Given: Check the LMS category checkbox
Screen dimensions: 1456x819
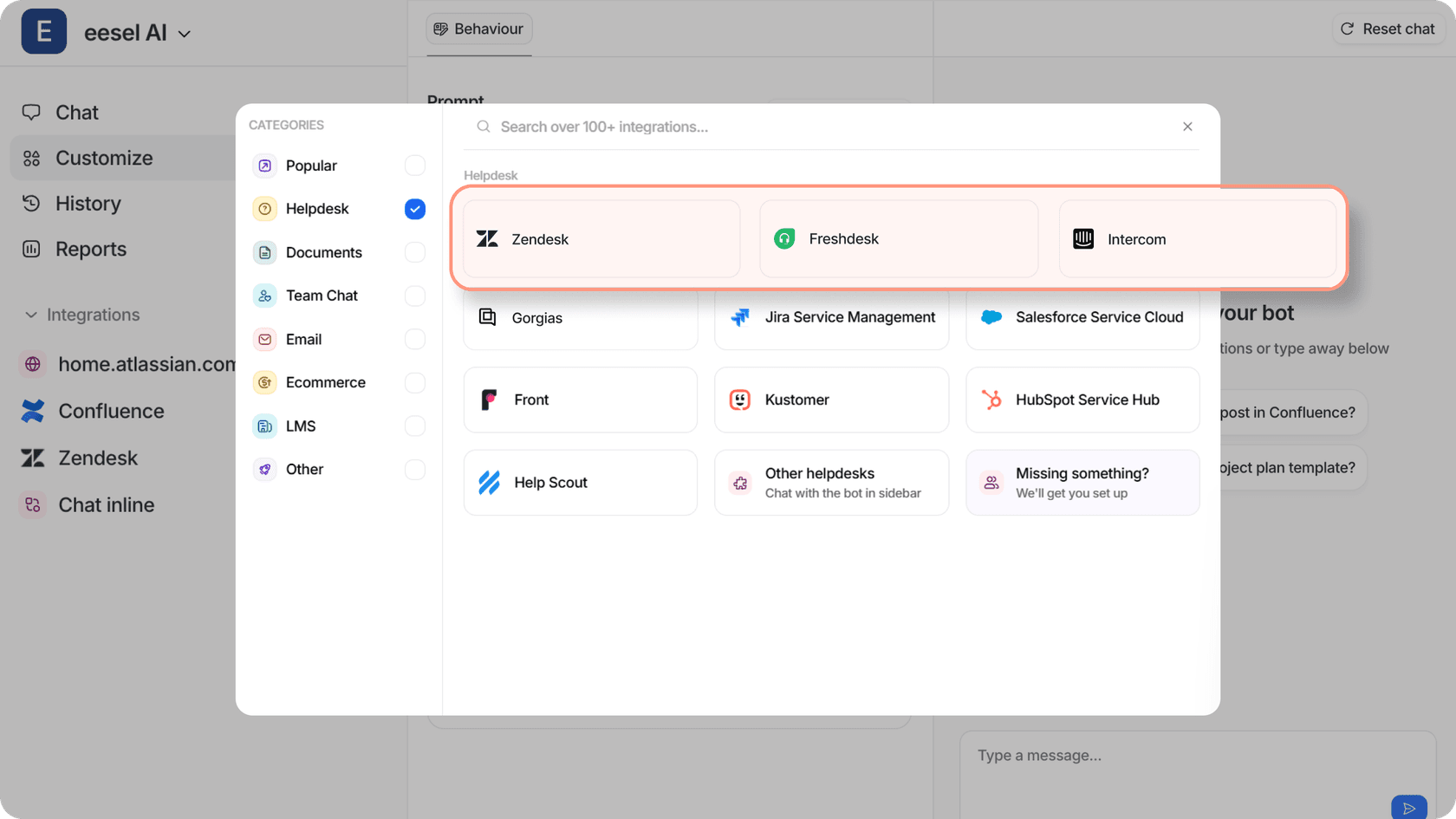Looking at the screenshot, I should coord(415,426).
